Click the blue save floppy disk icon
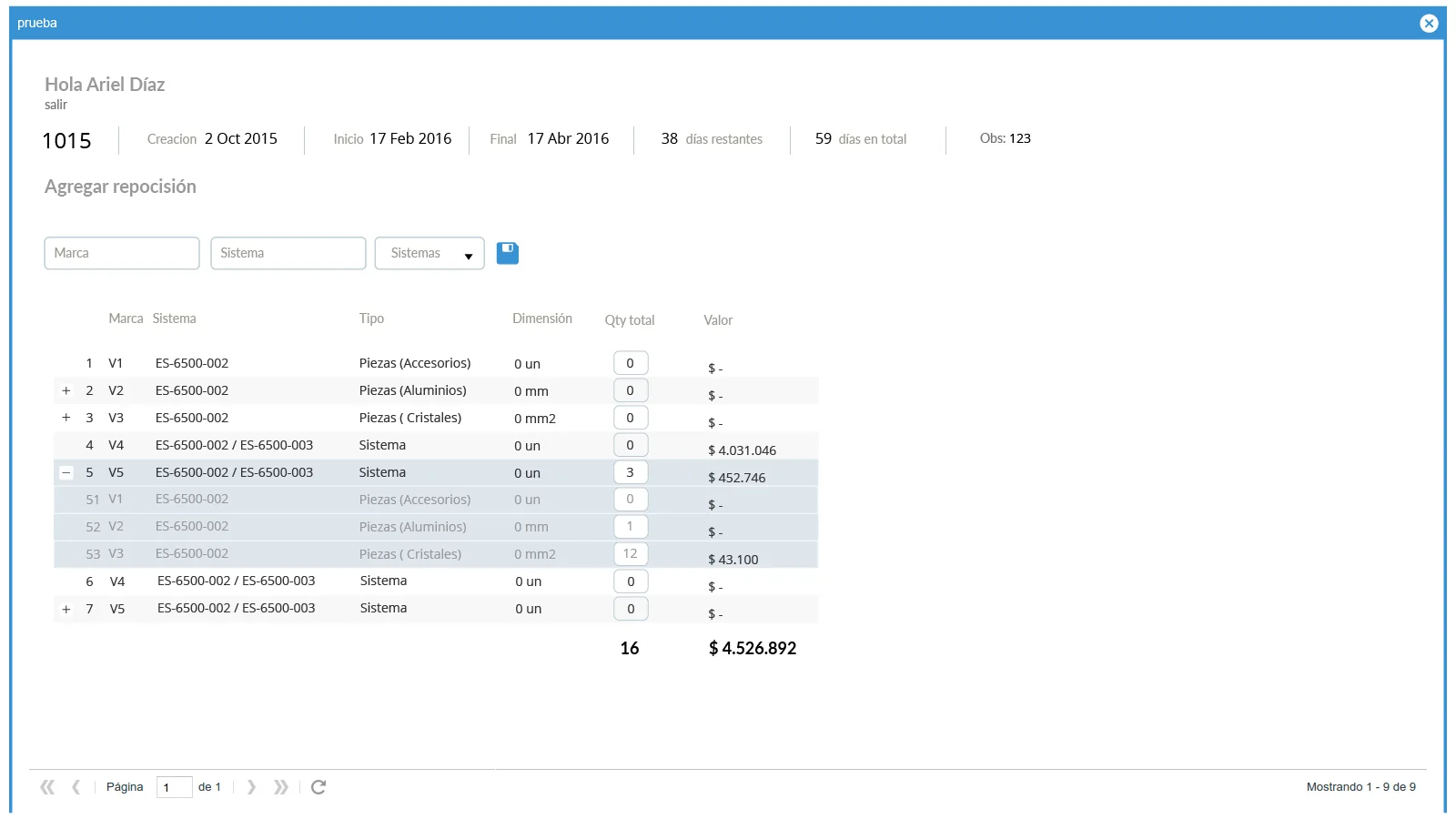Screen dimensions: 1456x819 point(508,253)
